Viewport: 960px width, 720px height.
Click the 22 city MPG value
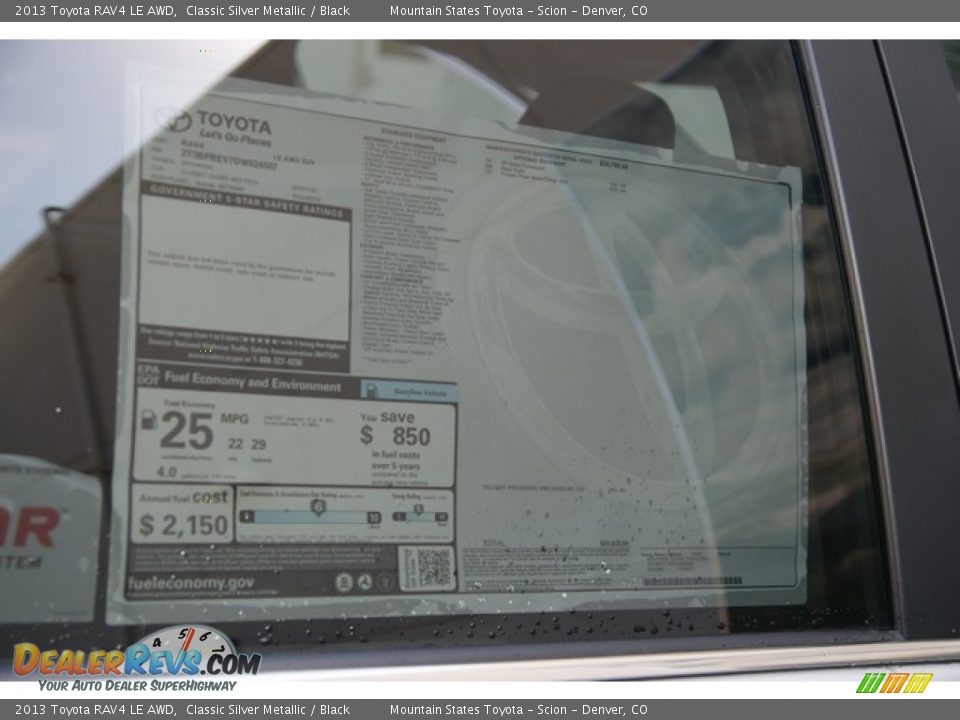[235, 444]
